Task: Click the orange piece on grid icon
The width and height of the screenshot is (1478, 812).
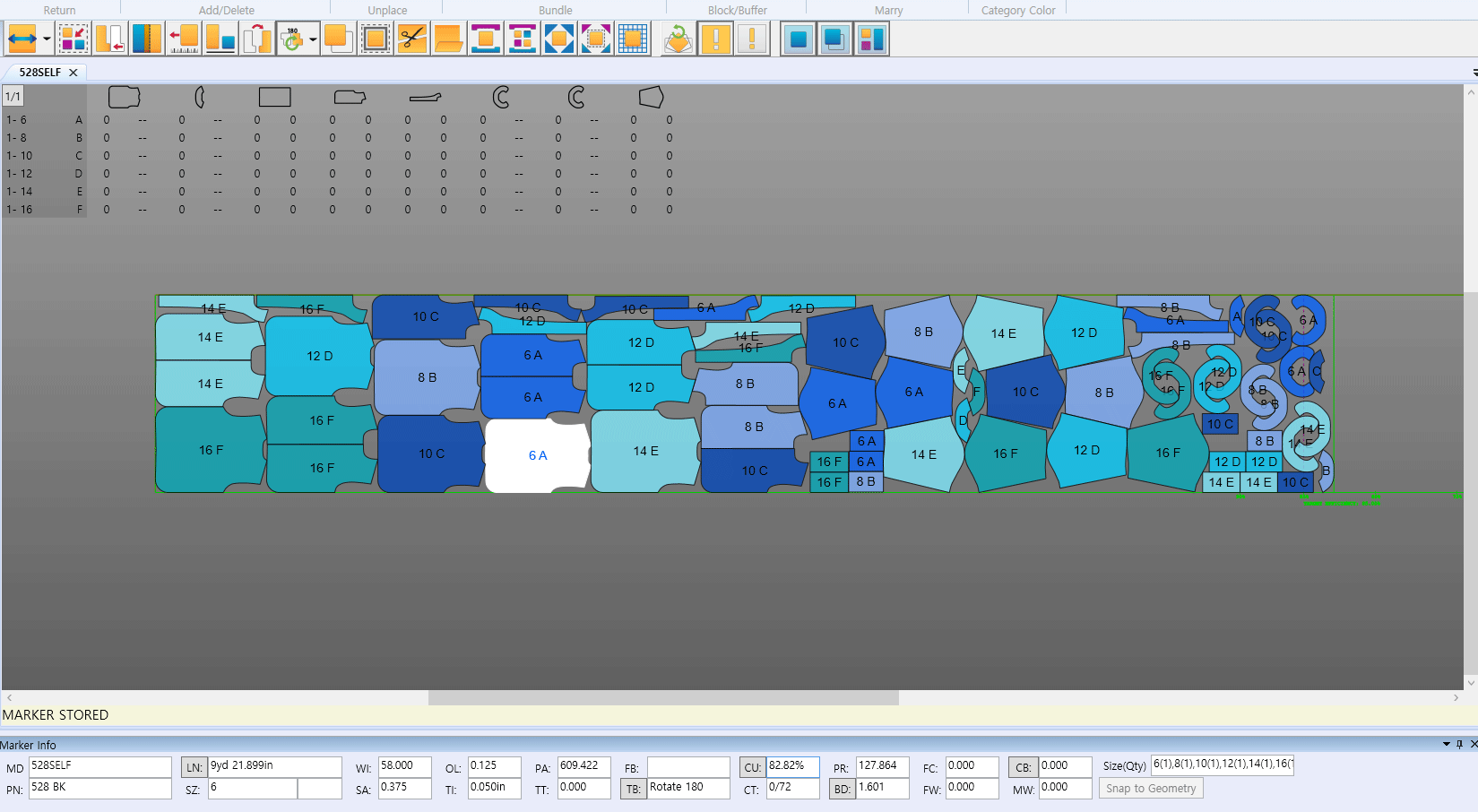Action: click(632, 39)
